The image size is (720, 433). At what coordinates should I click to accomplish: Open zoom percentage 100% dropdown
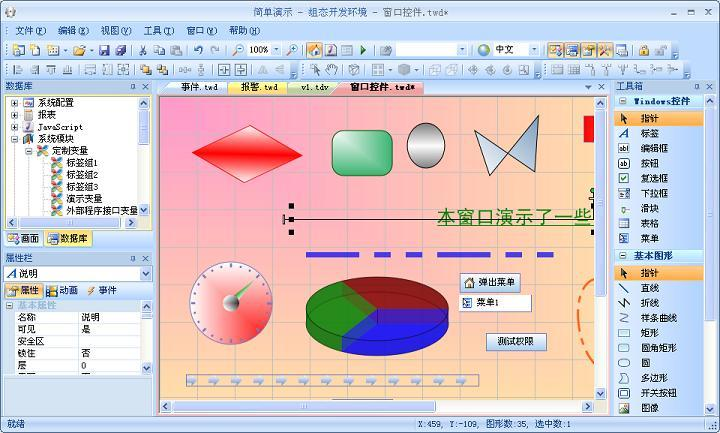[276, 50]
